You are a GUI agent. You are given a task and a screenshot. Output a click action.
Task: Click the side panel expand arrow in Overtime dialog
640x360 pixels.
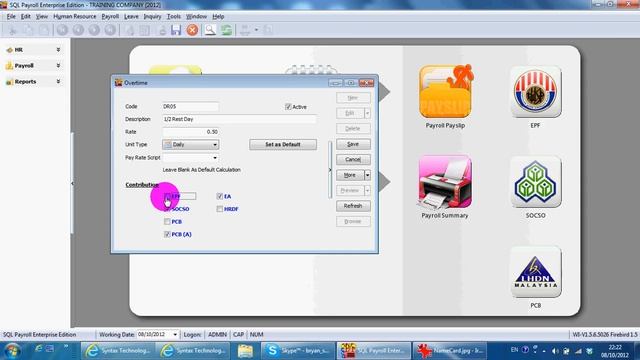[x=330, y=170]
